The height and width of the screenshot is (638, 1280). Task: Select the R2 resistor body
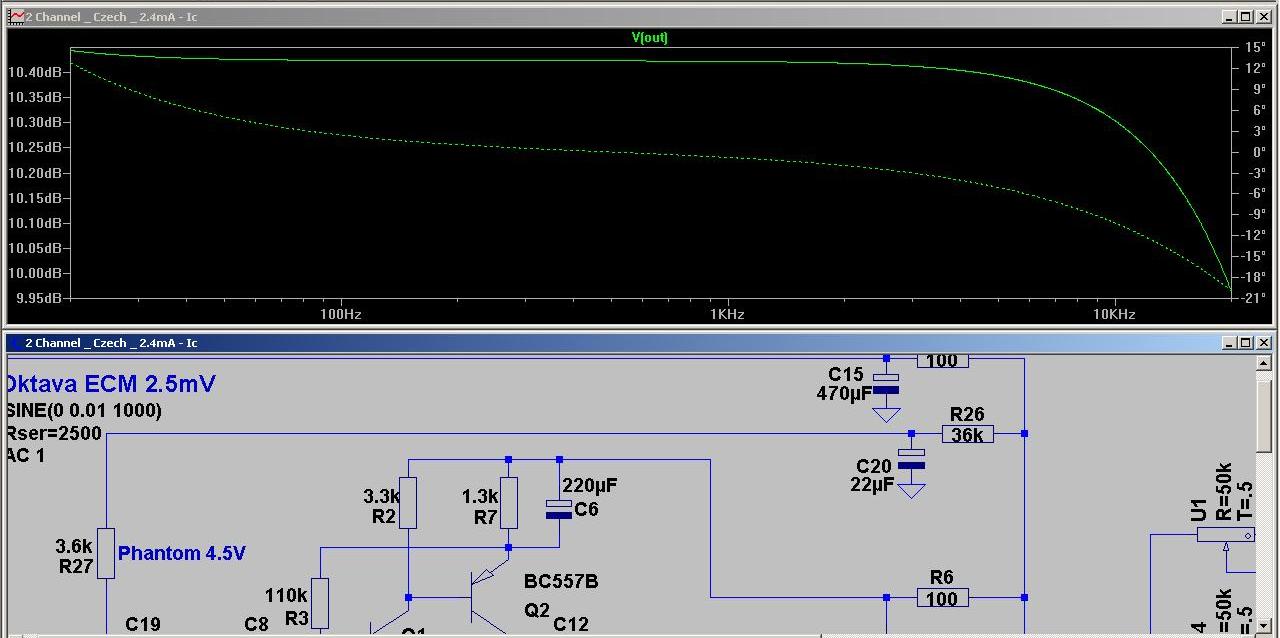(408, 502)
